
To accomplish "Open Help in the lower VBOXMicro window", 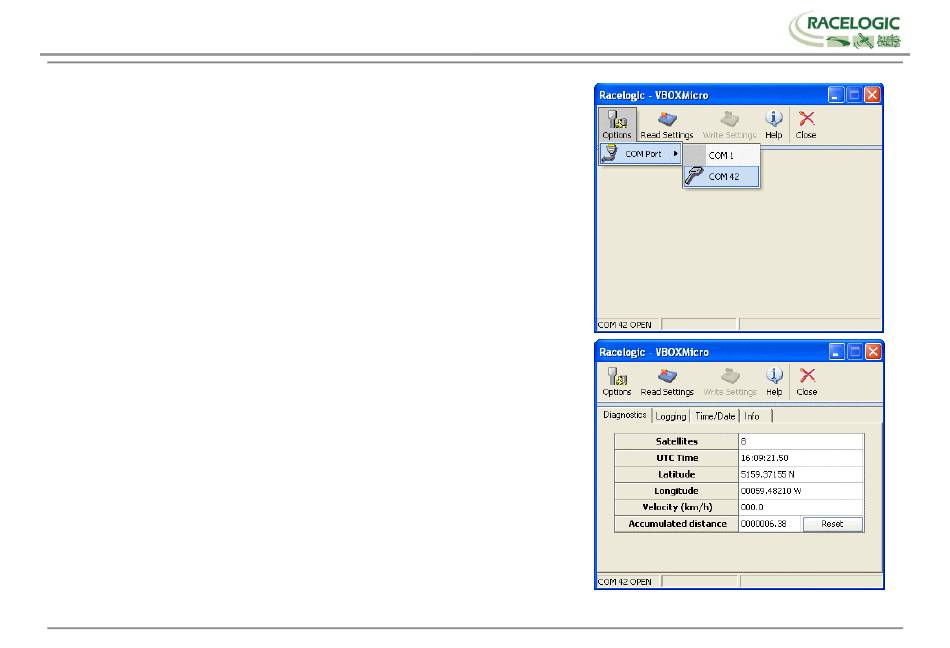I will tap(774, 382).
